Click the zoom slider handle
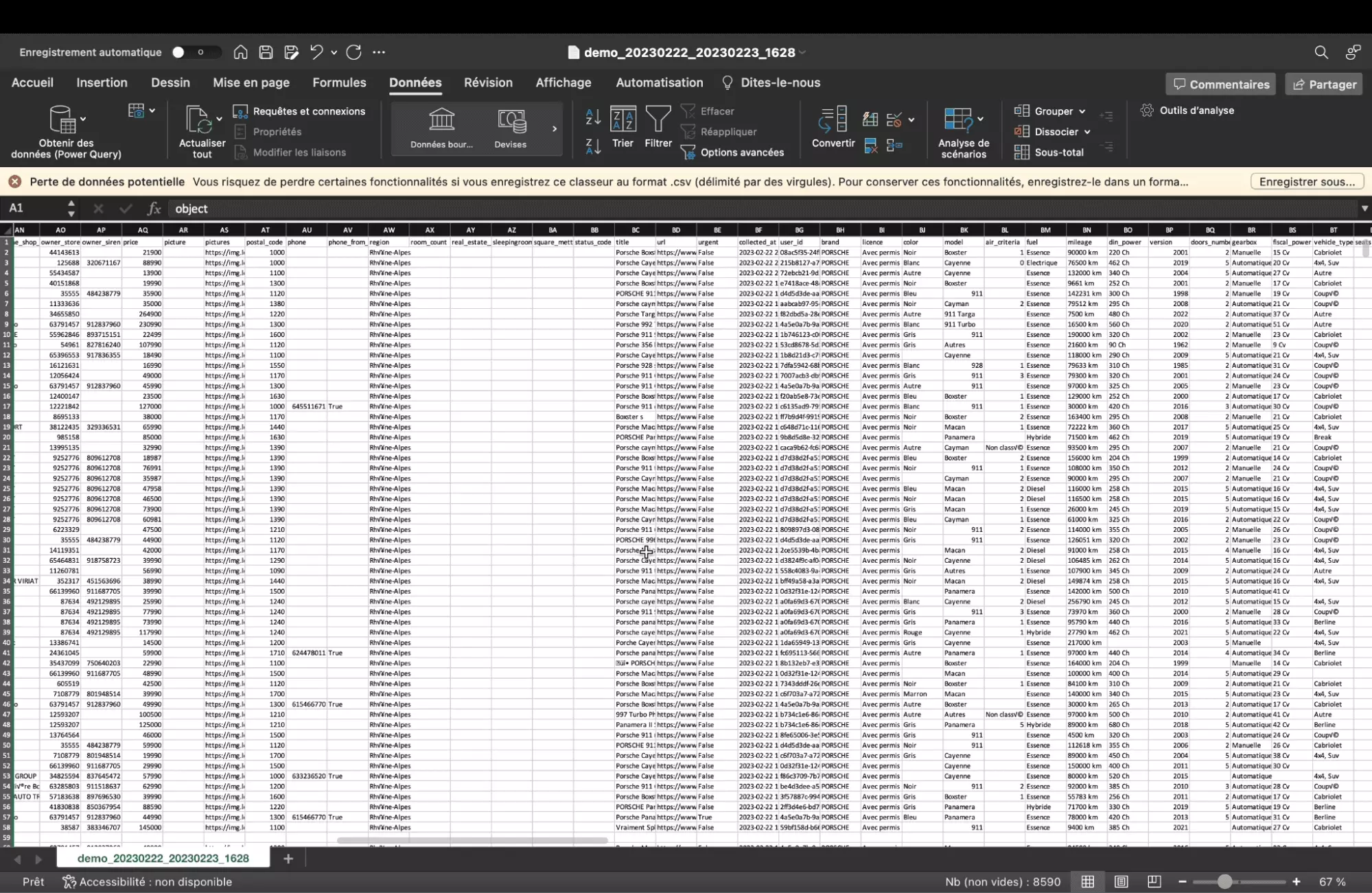 coord(1224,881)
